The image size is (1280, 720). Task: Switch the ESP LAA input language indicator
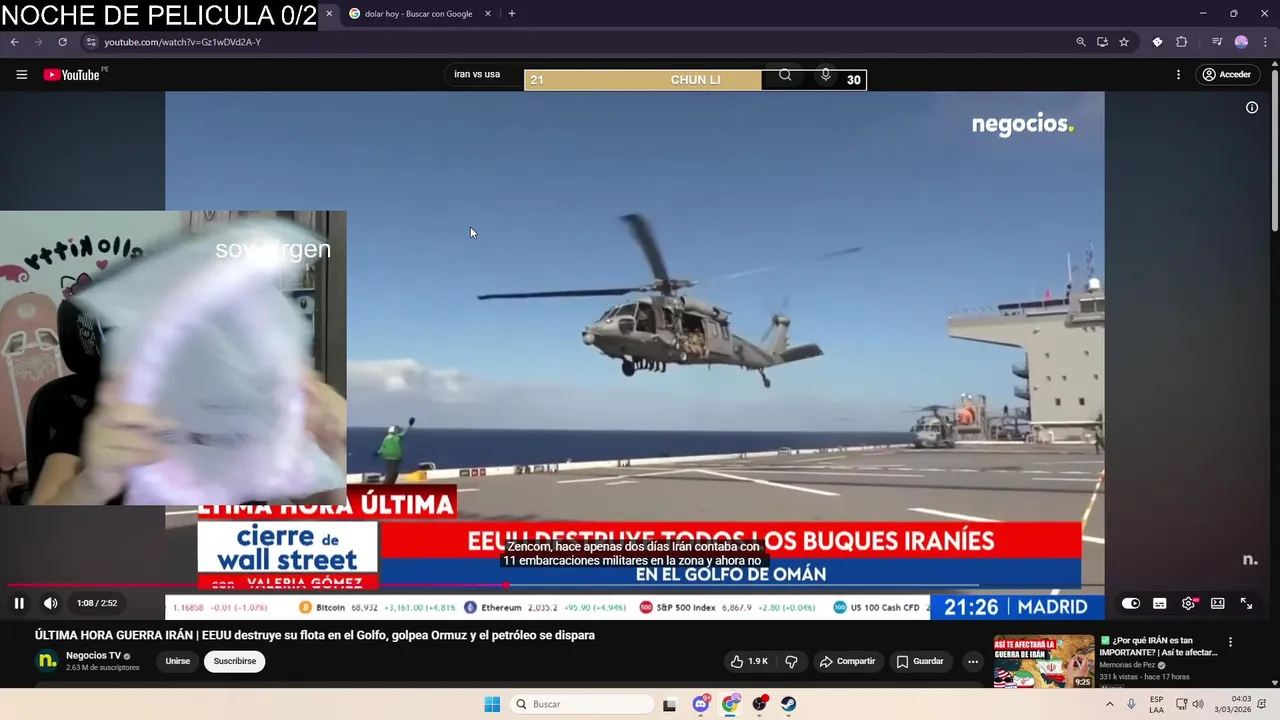tap(1156, 704)
